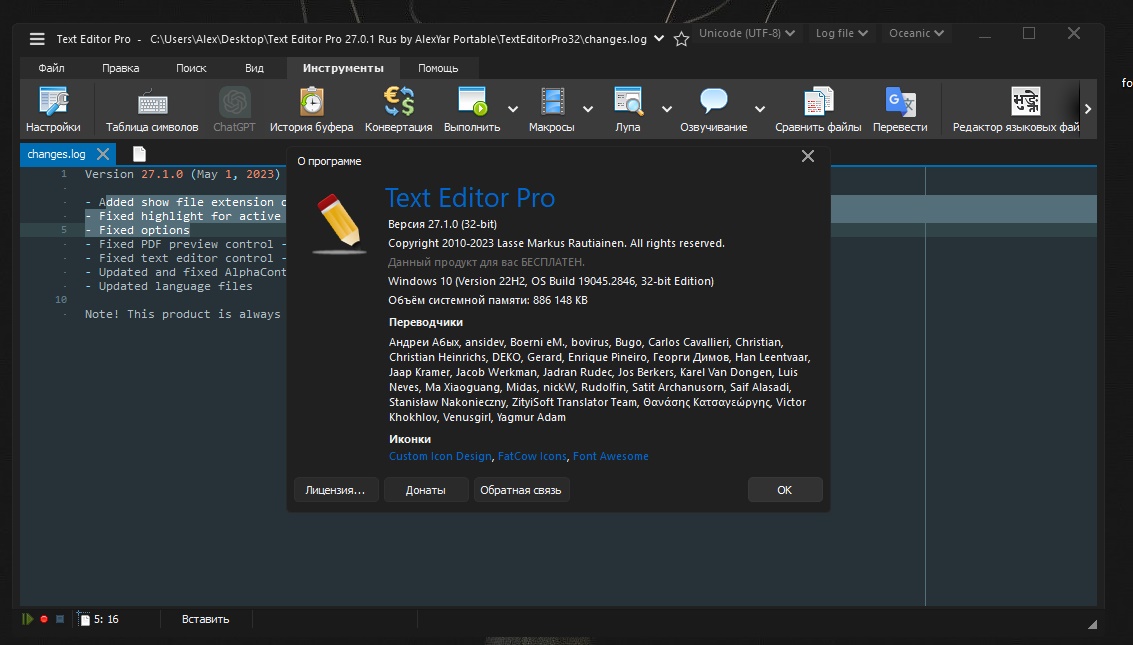Click the Макросы film icon
Viewport: 1133px width, 645px height.
tap(552, 102)
